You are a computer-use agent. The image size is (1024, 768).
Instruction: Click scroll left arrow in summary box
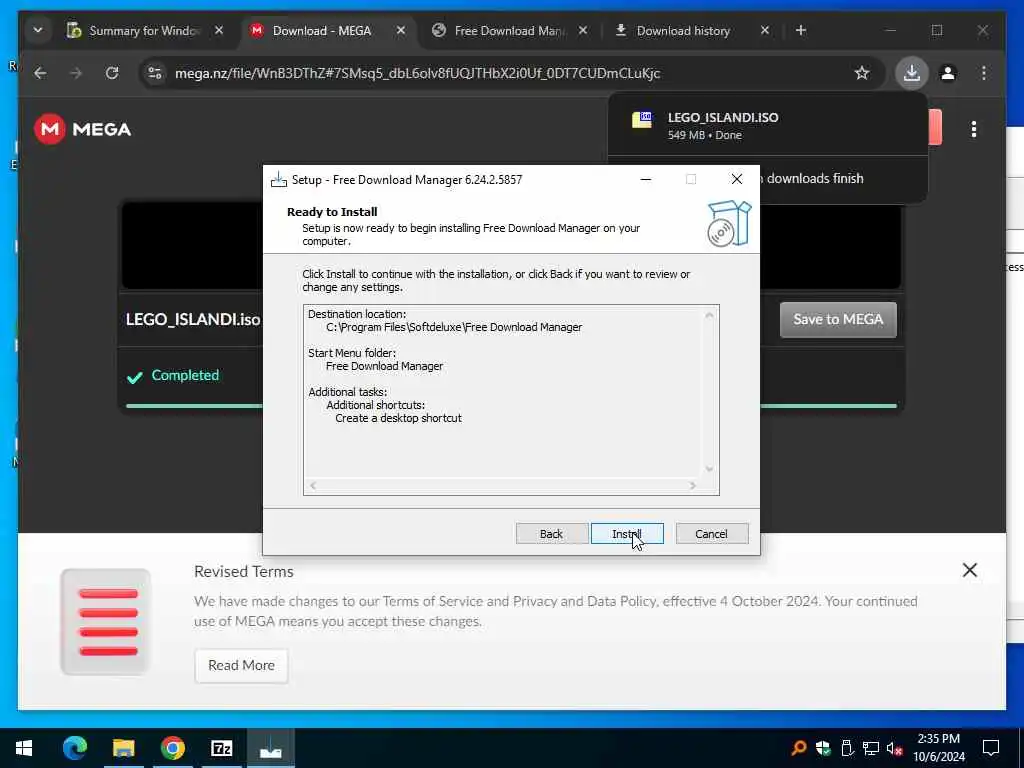click(313, 485)
